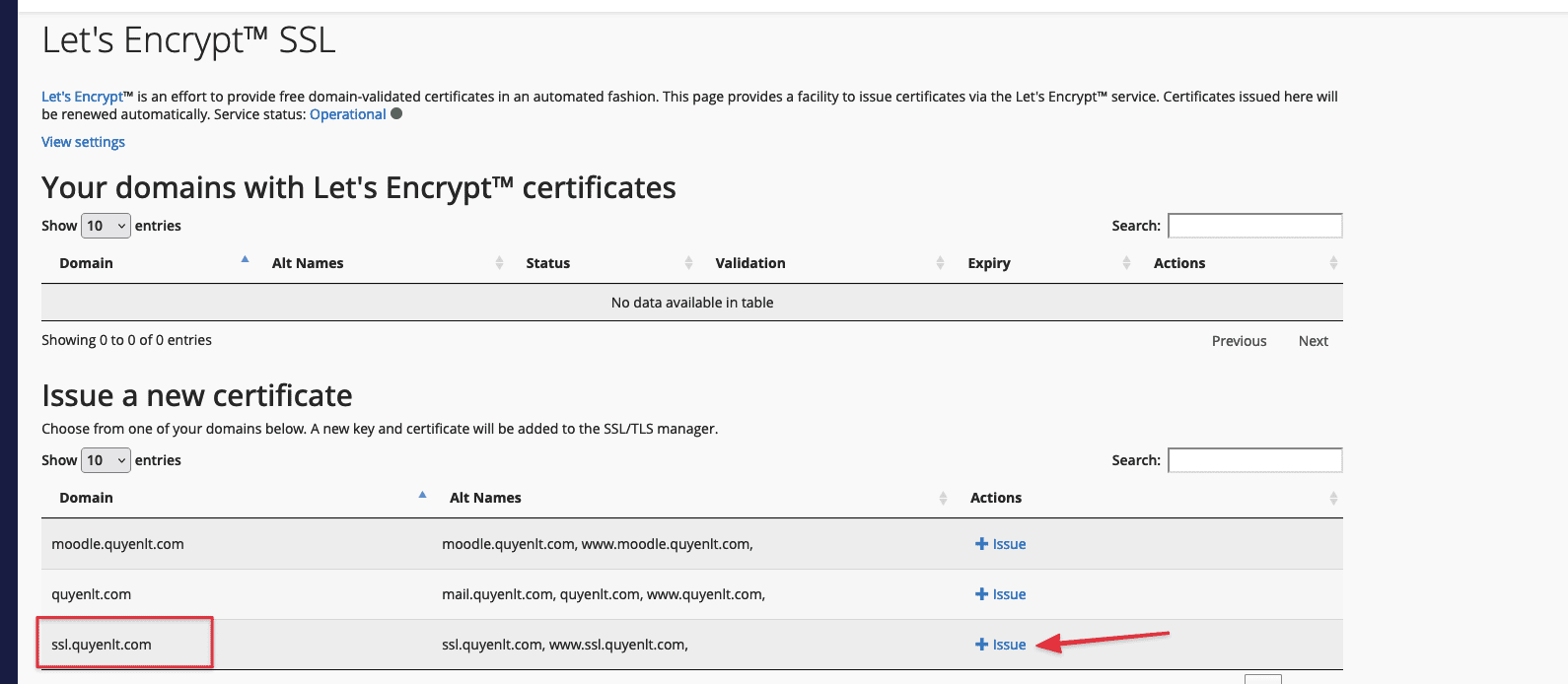The height and width of the screenshot is (684, 1568).
Task: Click Search field in Issue certificate section
Action: pos(1254,460)
